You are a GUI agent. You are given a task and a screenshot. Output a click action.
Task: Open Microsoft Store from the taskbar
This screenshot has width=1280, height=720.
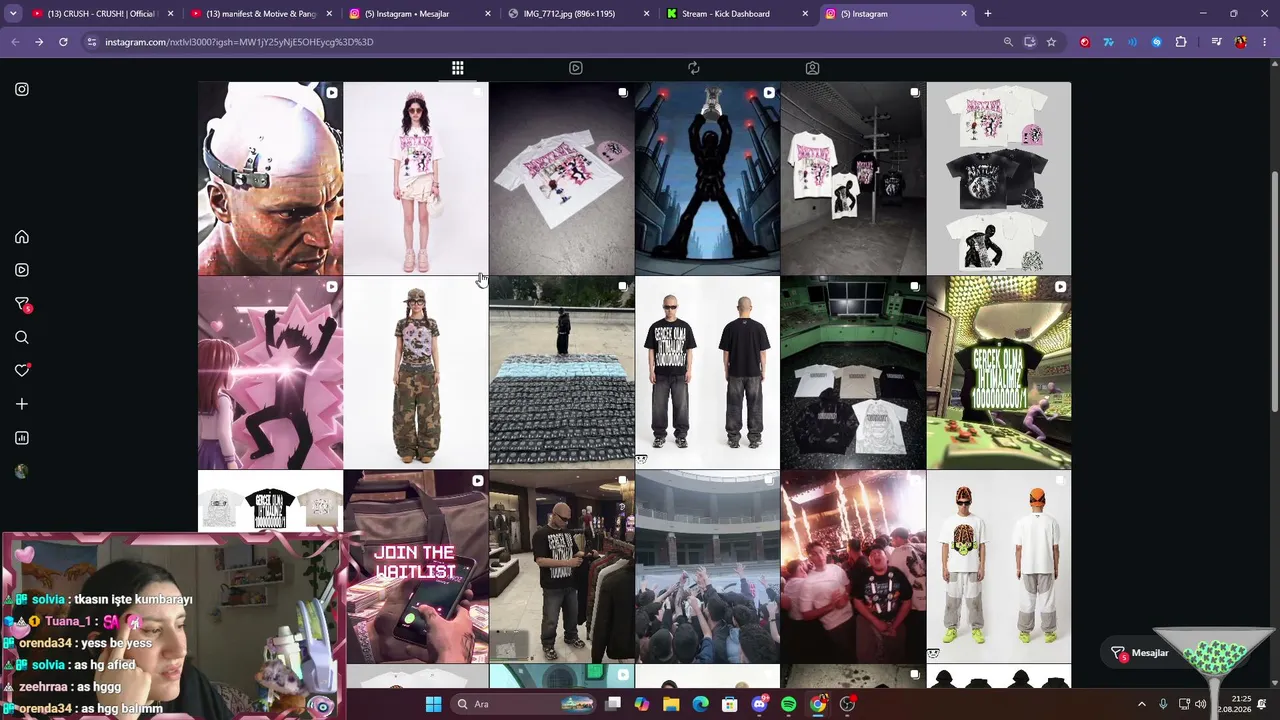click(730, 704)
